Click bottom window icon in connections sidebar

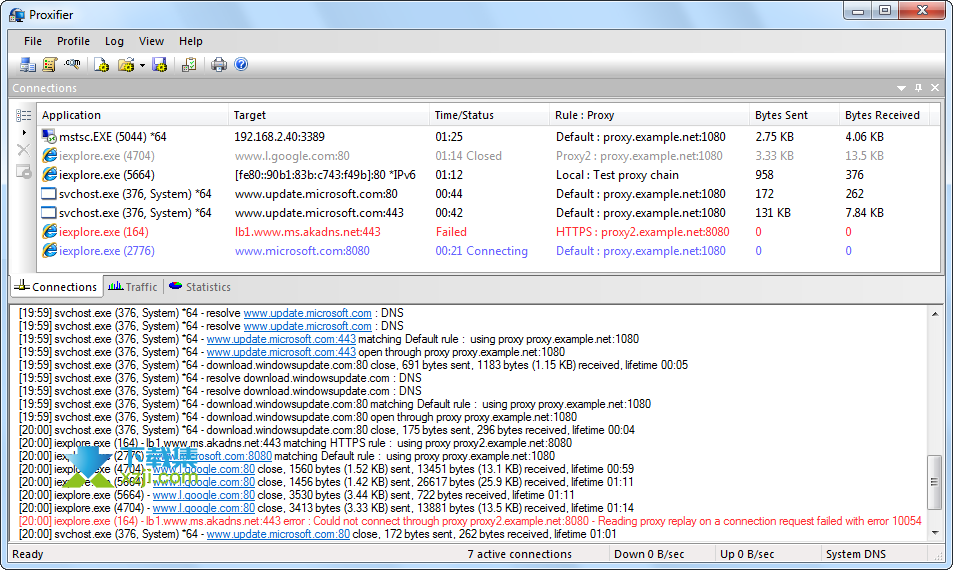point(24,172)
